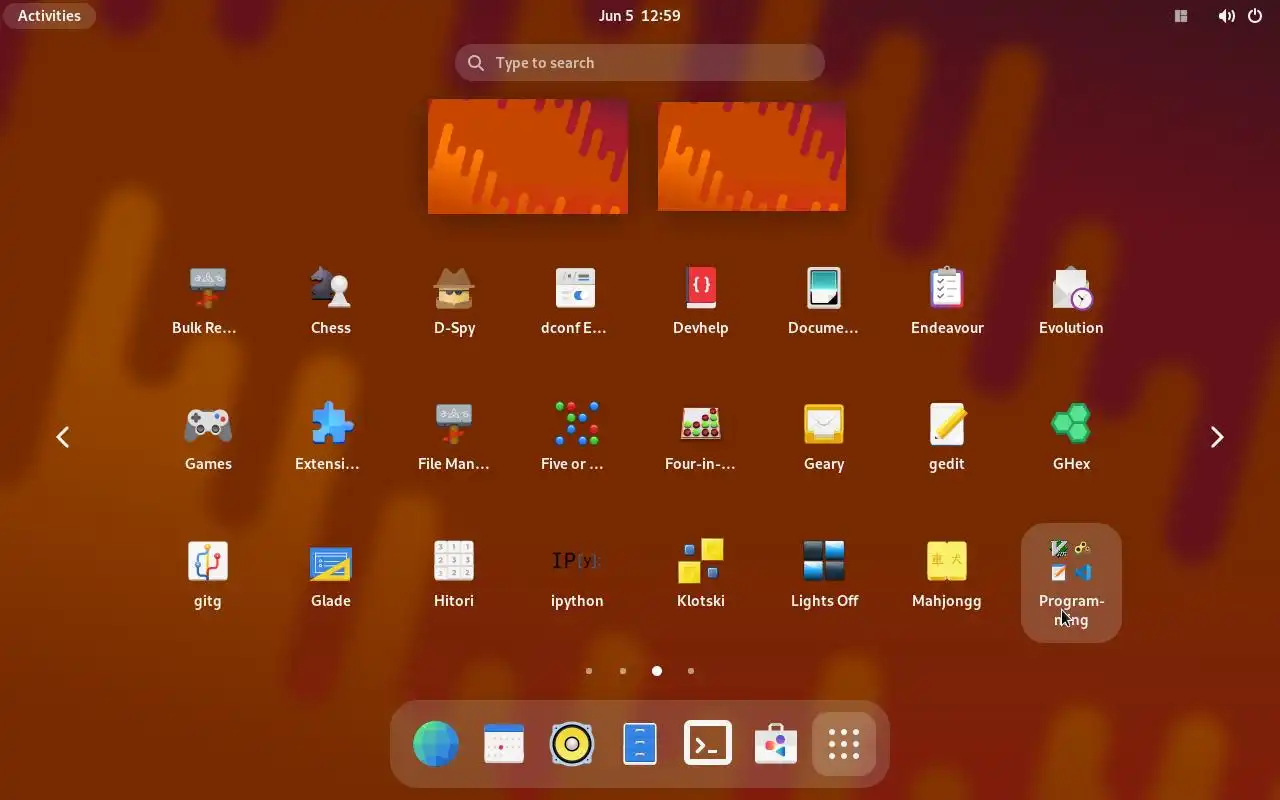Open the Document Scanner app

824,301
